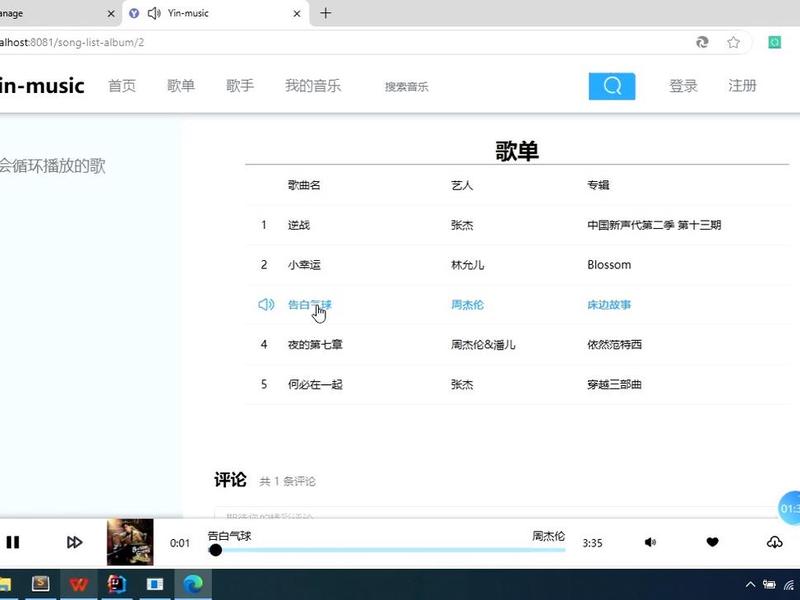This screenshot has width=800, height=600.
Task: Open IntelliJ IDEA from taskbar
Action: click(117, 584)
